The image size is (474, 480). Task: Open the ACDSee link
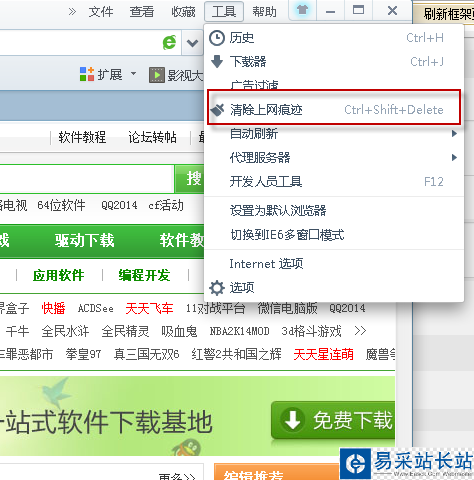coord(96,308)
